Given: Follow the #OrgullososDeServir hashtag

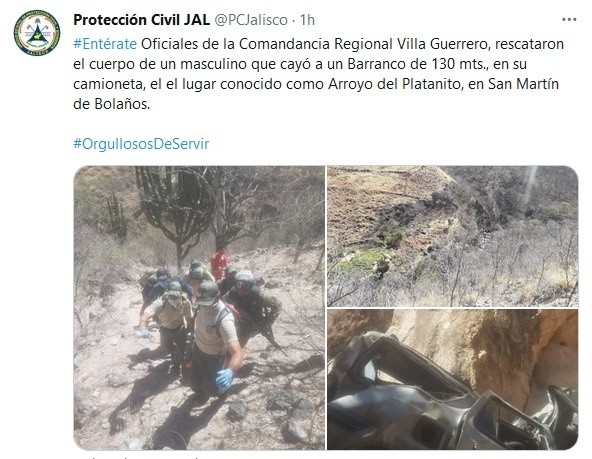Looking at the screenshot, I should pos(141,144).
